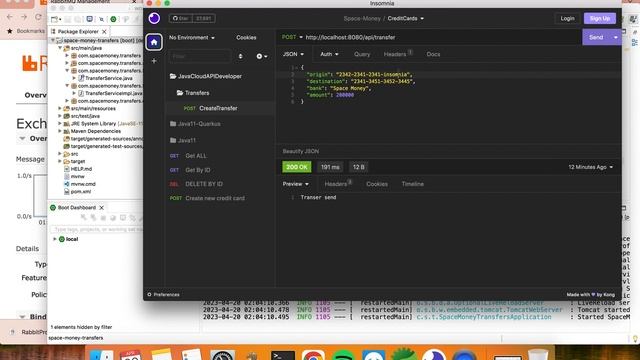Click the Login button
Screen dimensions: 640x360
(x=567, y=18)
